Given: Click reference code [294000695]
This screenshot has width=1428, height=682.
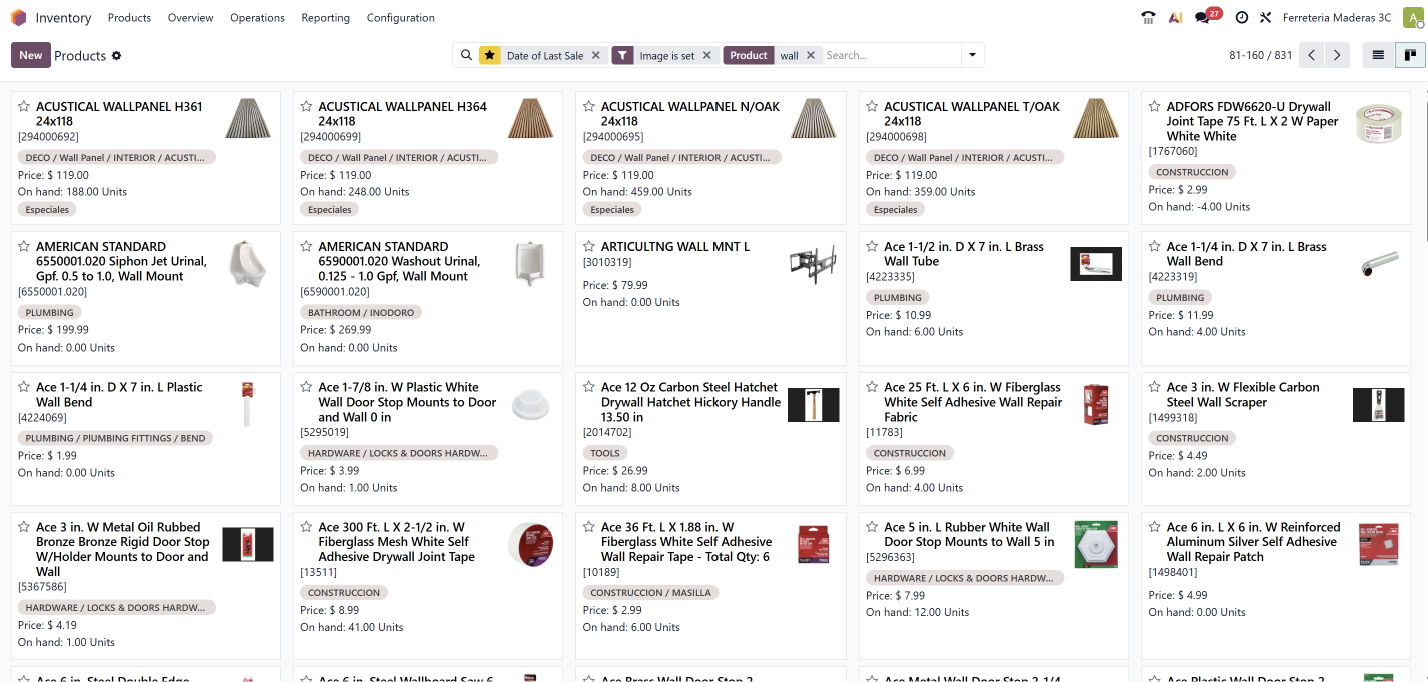Looking at the screenshot, I should click(613, 137).
